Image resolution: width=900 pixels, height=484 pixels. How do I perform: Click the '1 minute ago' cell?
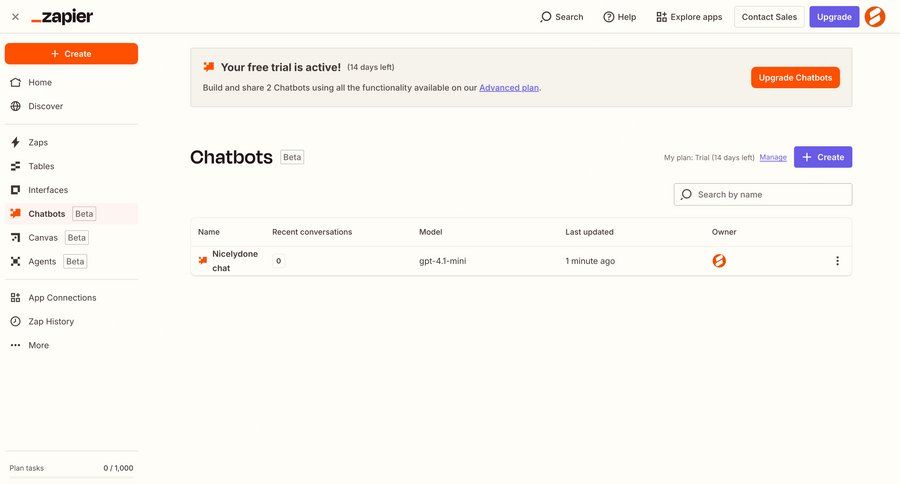coord(590,261)
